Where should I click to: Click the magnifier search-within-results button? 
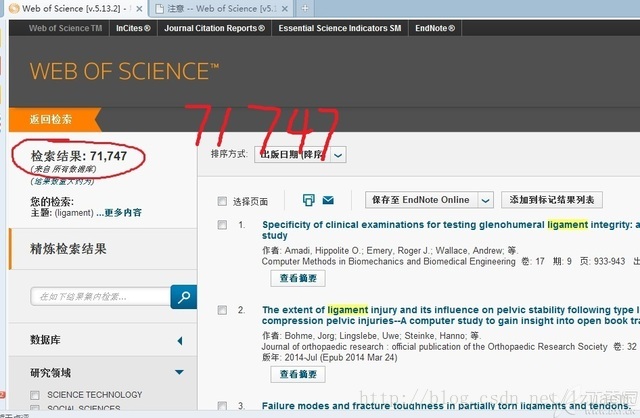point(184,297)
